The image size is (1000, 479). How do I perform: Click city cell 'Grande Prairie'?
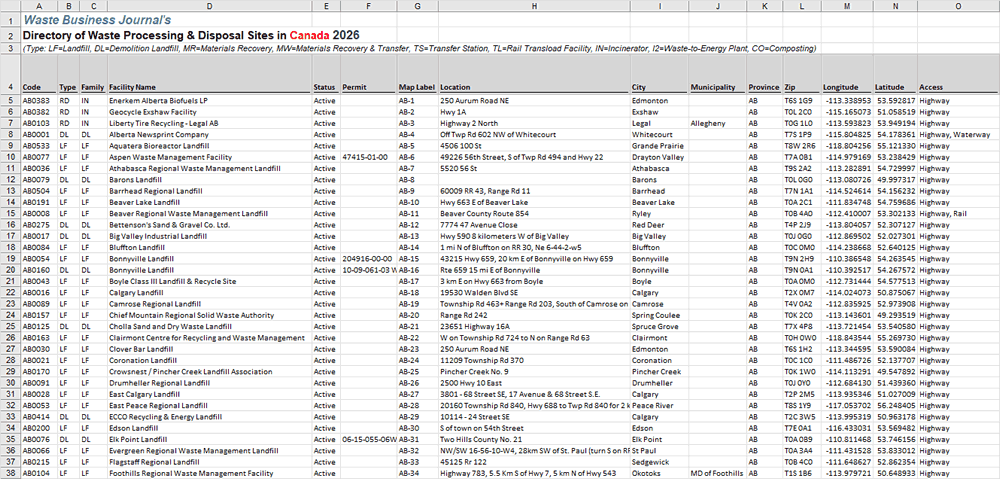click(659, 145)
